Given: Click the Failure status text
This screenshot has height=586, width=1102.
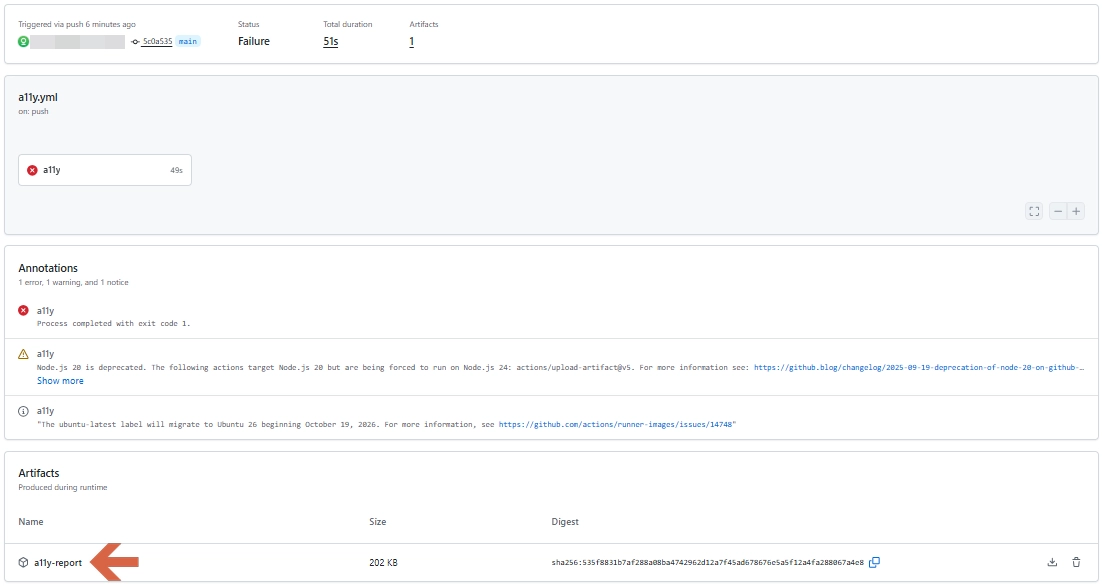Looking at the screenshot, I should [254, 41].
